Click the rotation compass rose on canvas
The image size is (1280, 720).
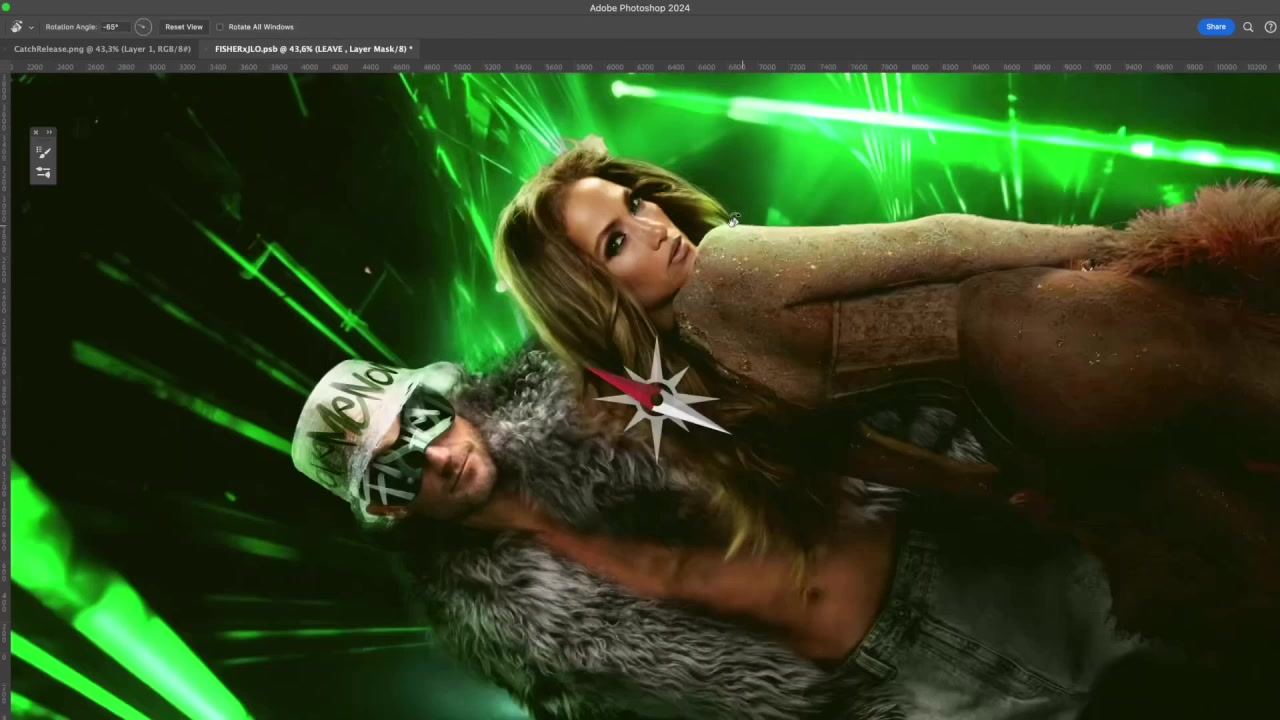pyautogui.click(x=656, y=399)
